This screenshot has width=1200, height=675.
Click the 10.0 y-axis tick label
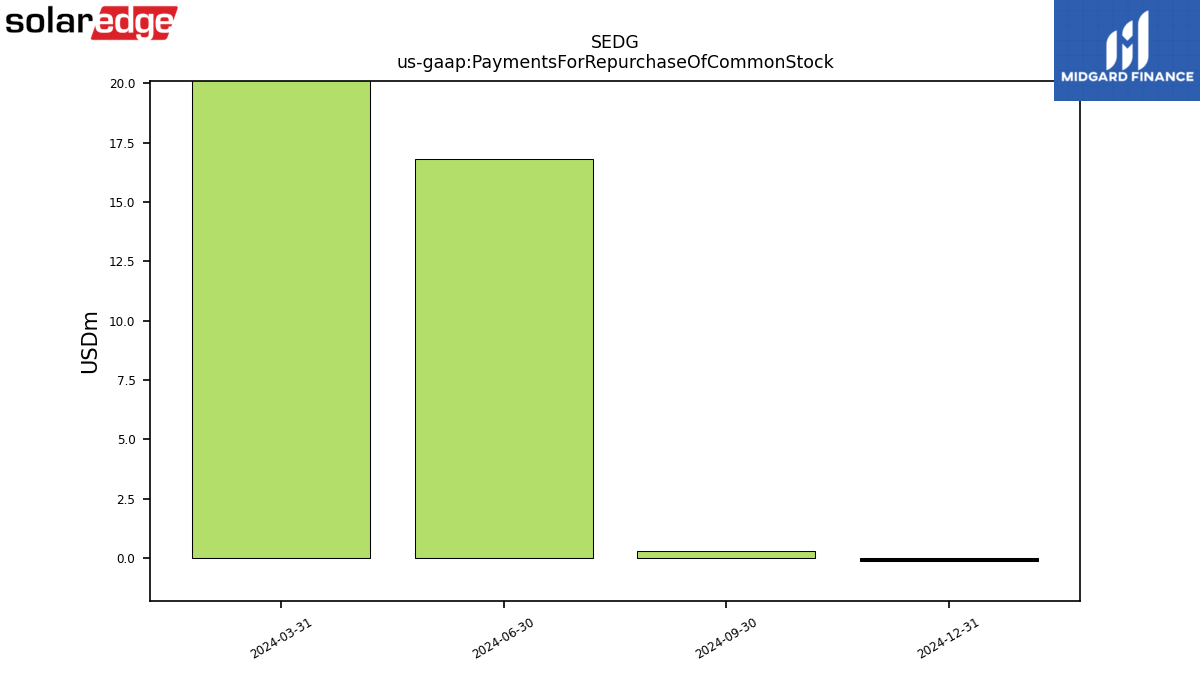[x=122, y=321]
